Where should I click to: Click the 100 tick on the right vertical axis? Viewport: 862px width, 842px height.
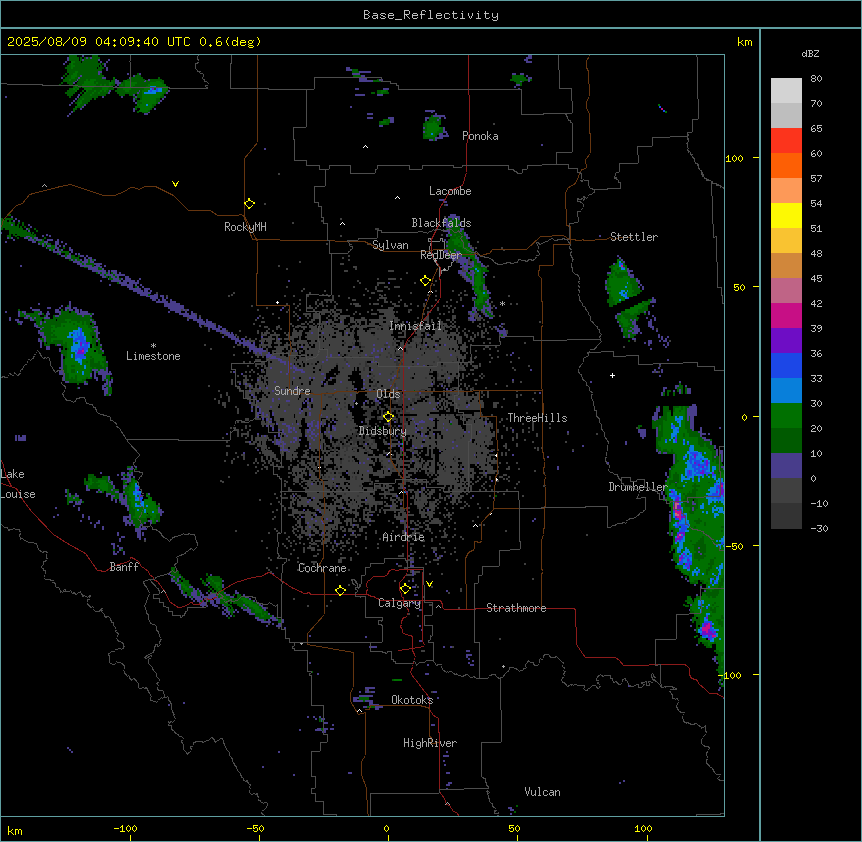[734, 158]
